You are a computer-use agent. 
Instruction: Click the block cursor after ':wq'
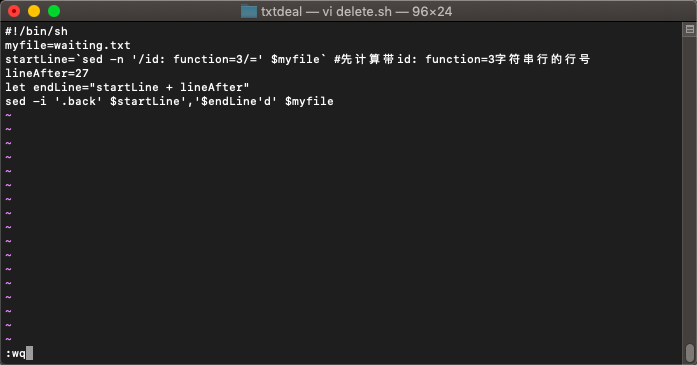[x=29, y=353]
